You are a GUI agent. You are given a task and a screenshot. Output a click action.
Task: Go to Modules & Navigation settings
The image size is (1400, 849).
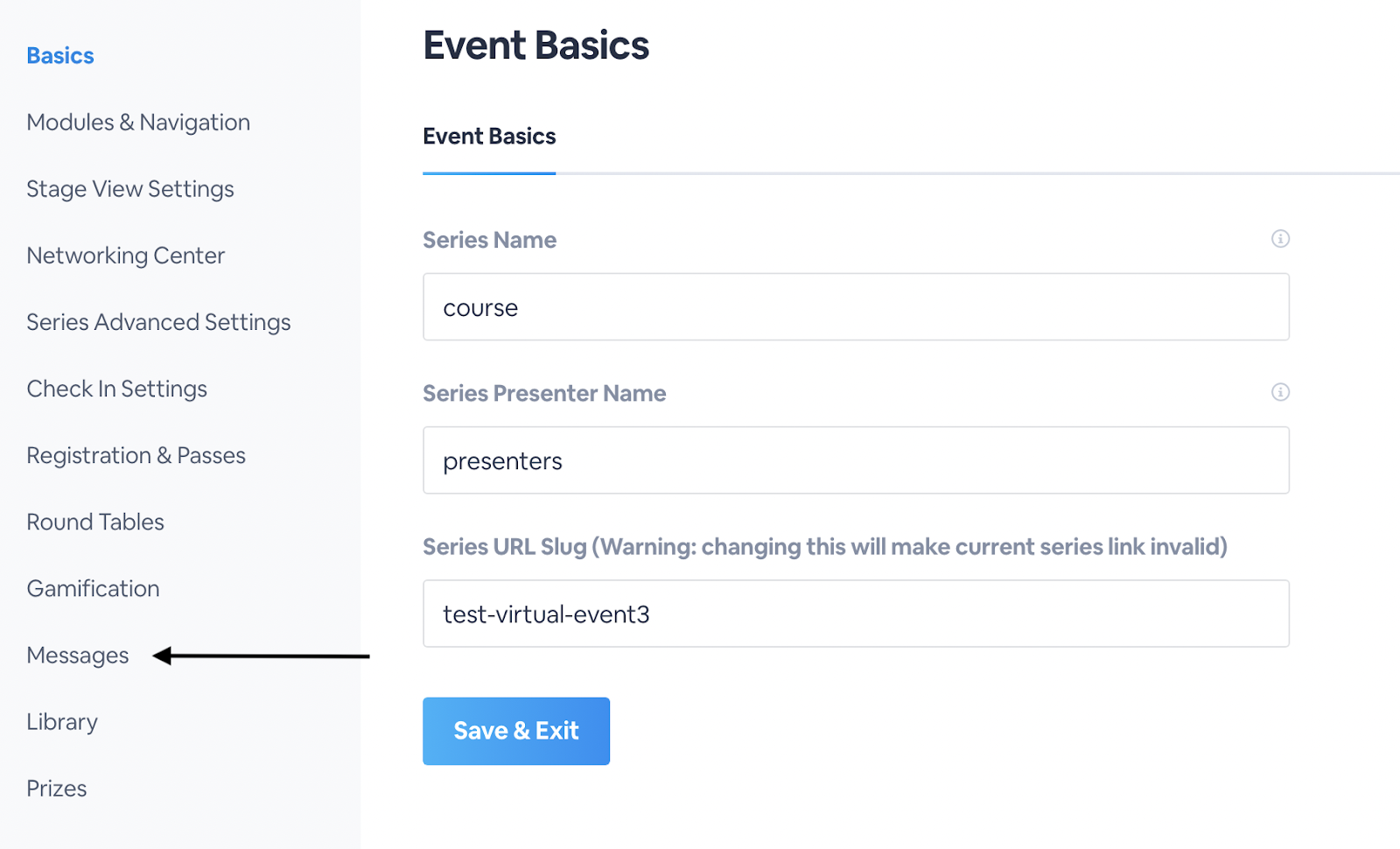point(138,123)
